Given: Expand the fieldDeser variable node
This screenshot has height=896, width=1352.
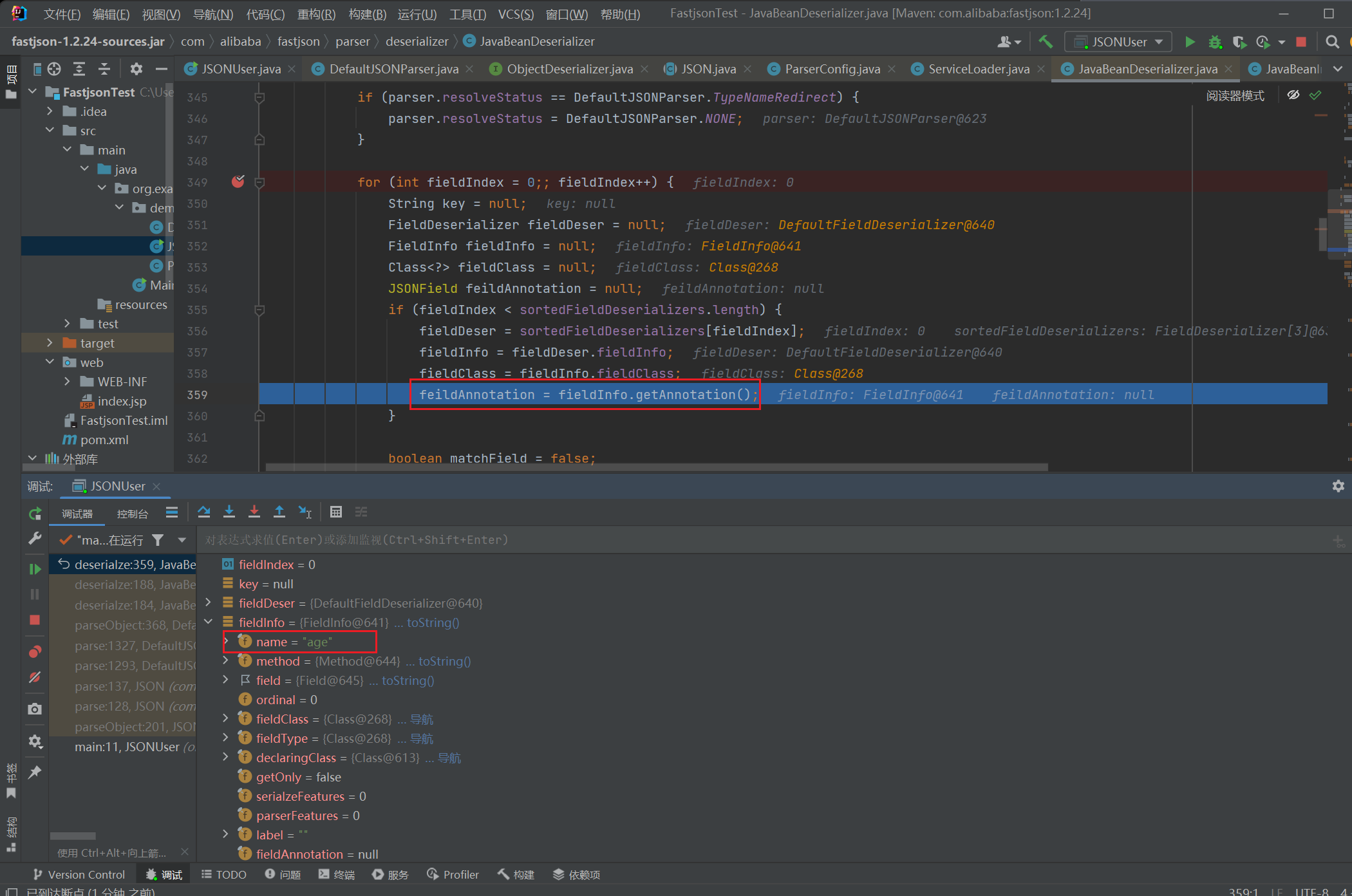Looking at the screenshot, I should (x=208, y=602).
